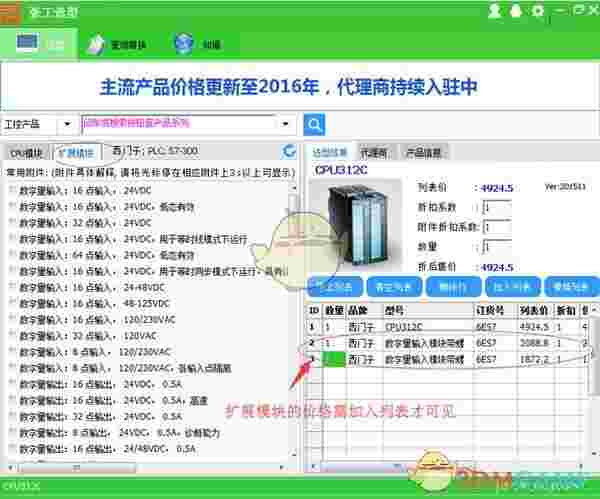Open settings via the gear icon
This screenshot has width=600, height=499.
538,11
